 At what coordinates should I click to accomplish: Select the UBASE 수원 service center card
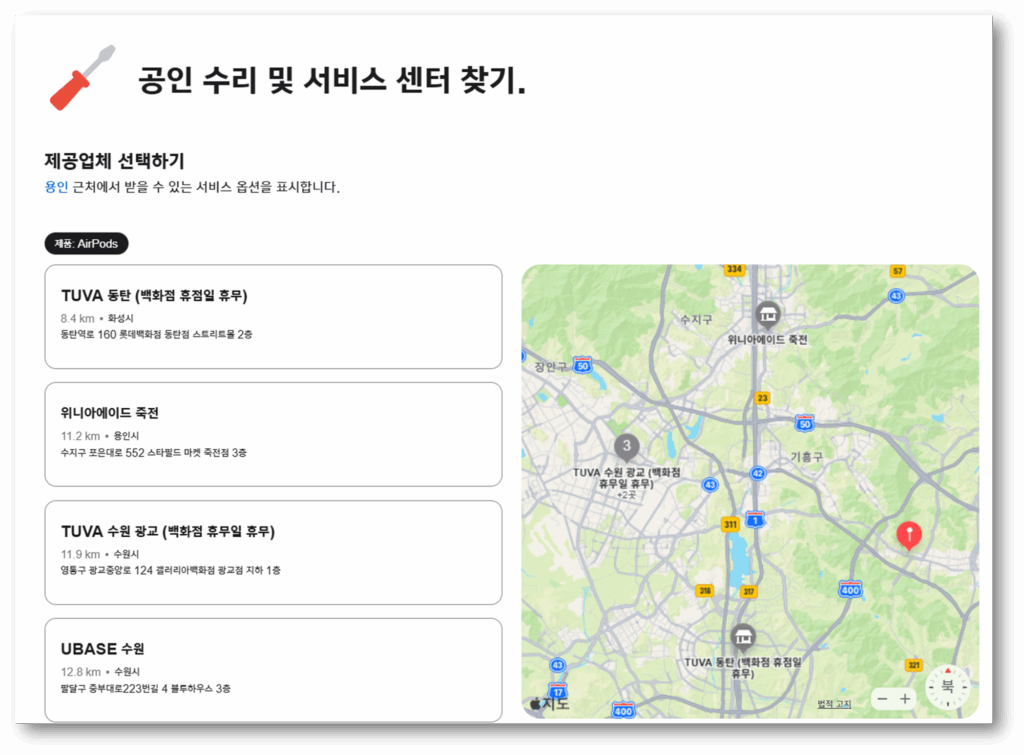[x=273, y=669]
